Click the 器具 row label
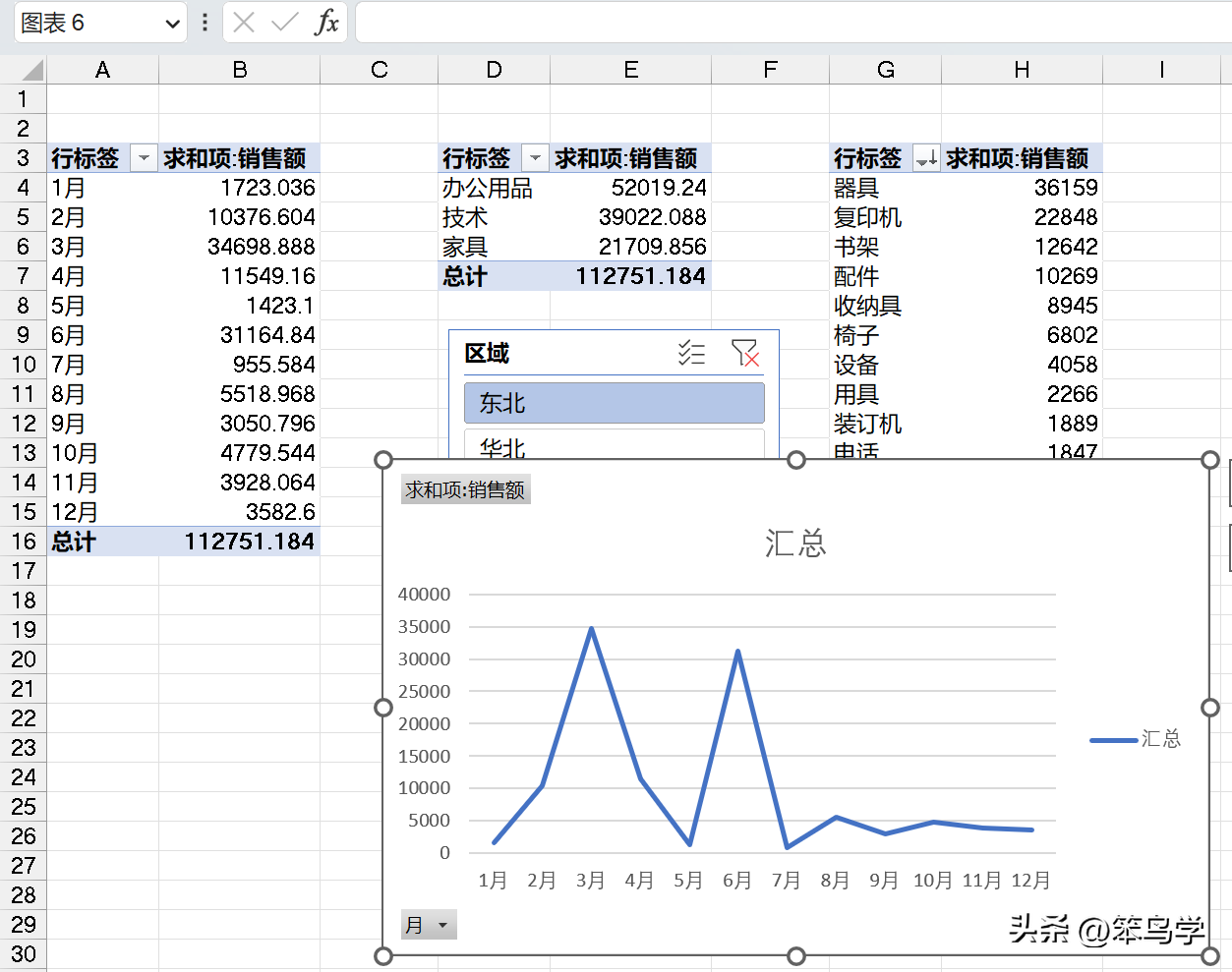This screenshot has height=972, width=1232. click(885, 188)
